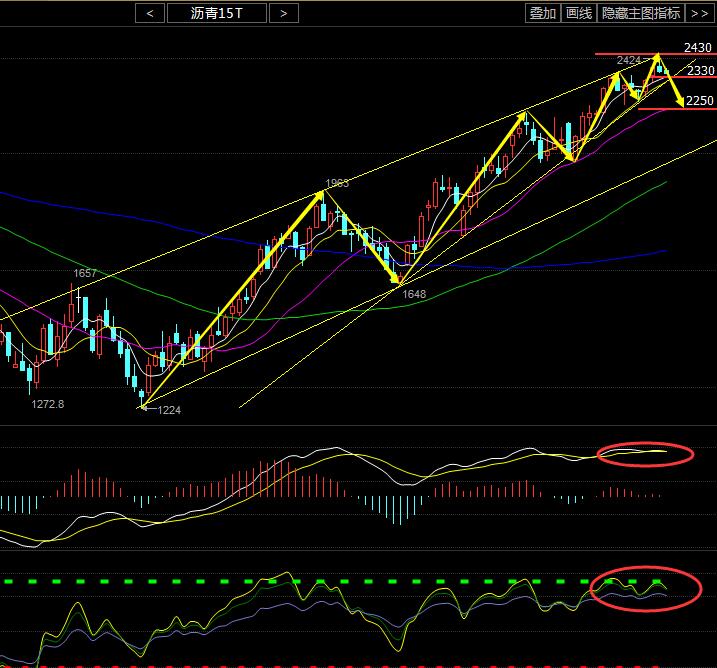Image resolution: width=717 pixels, height=668 pixels.
Task: Expand more toolbar options with >> button
Action: (x=700, y=13)
